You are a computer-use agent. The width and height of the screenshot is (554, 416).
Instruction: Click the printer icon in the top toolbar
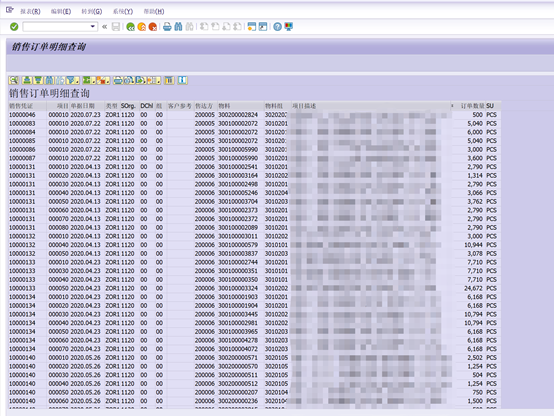[x=167, y=27]
